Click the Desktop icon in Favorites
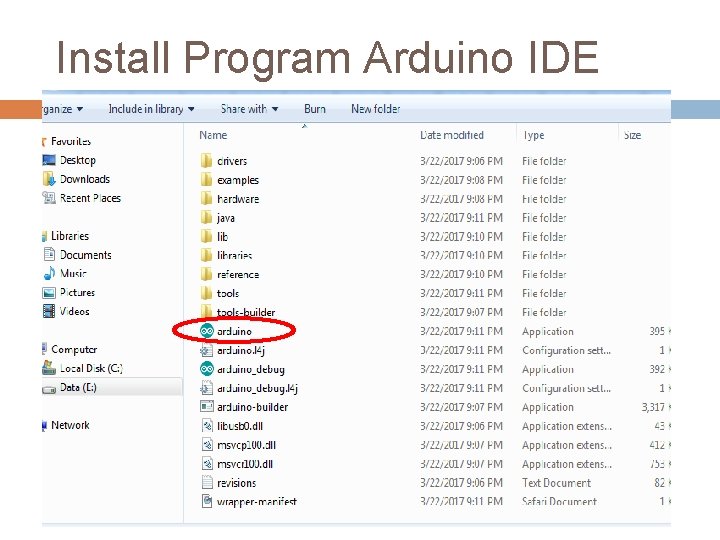 pyautogui.click(x=49, y=160)
